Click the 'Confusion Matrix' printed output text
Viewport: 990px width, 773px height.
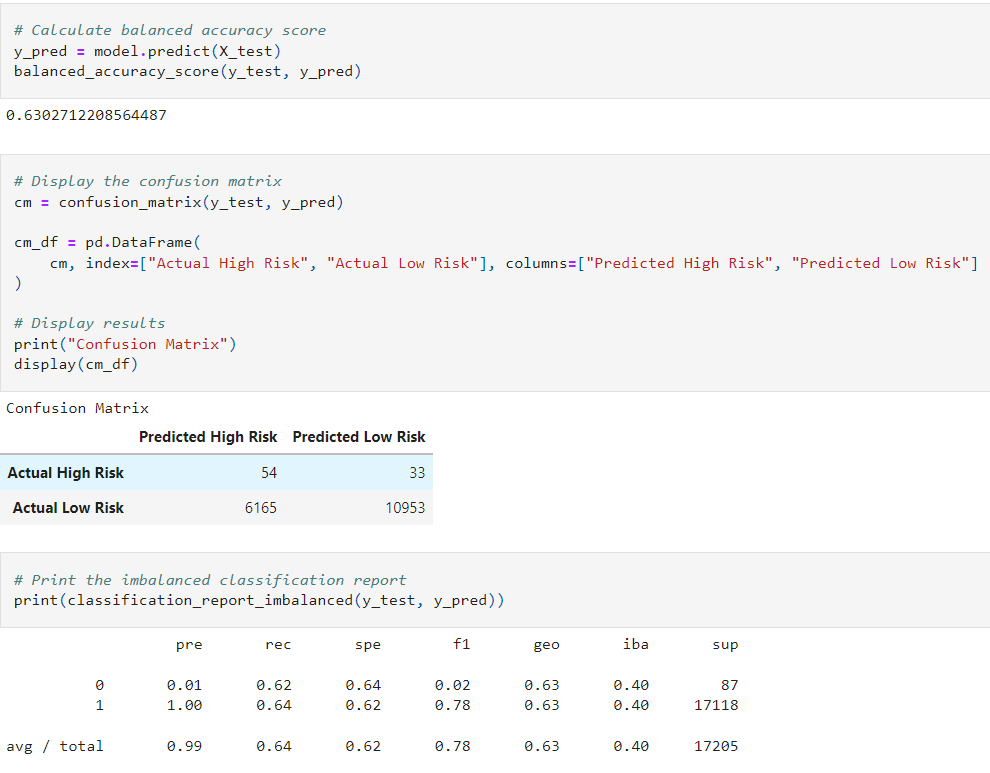tap(78, 409)
